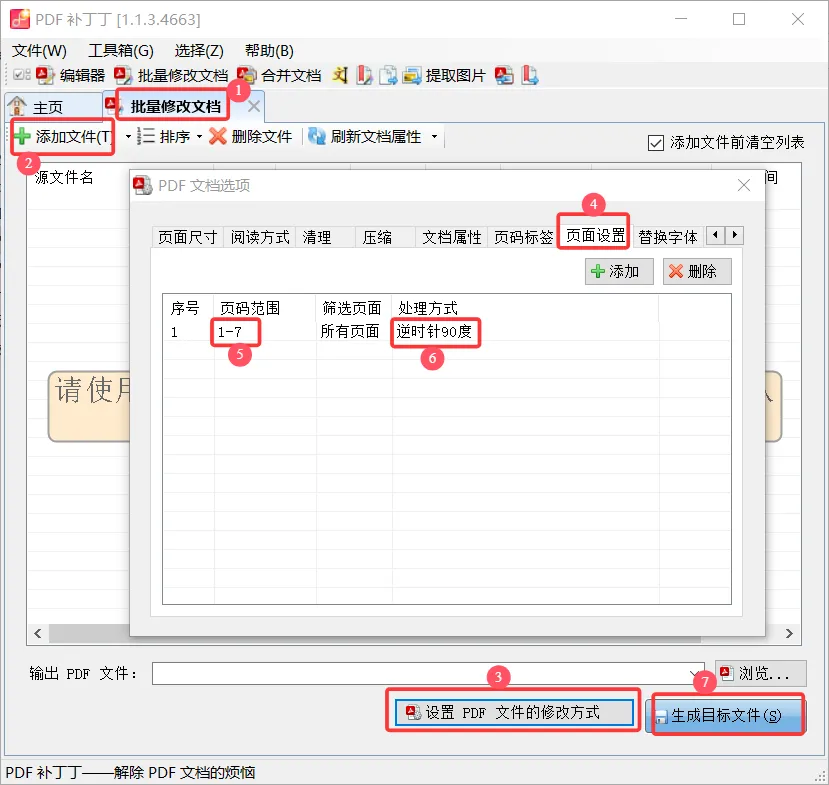Click left arrow of horizontal scrollbar
829x785 pixels.
(38, 633)
